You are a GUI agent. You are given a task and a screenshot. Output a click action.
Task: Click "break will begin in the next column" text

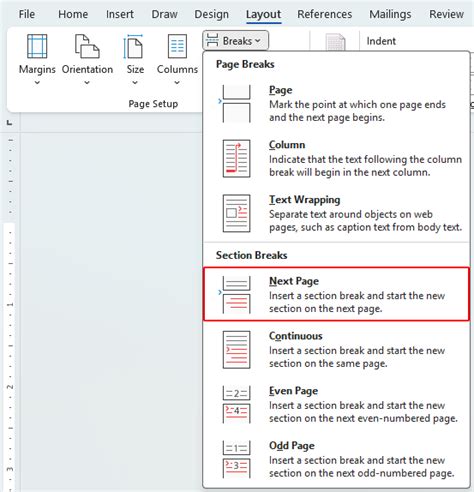point(350,172)
